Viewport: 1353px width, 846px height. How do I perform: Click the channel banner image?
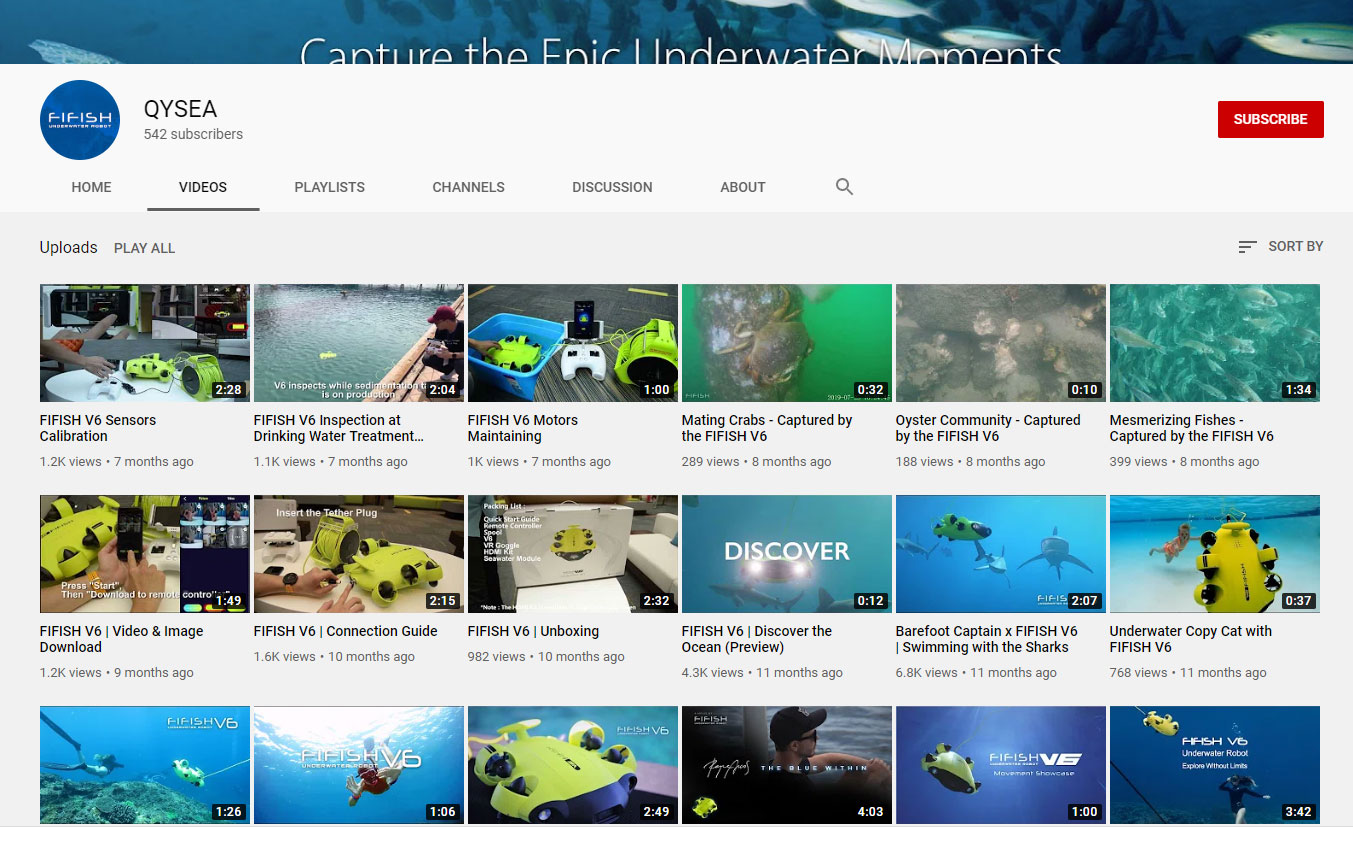(676, 32)
